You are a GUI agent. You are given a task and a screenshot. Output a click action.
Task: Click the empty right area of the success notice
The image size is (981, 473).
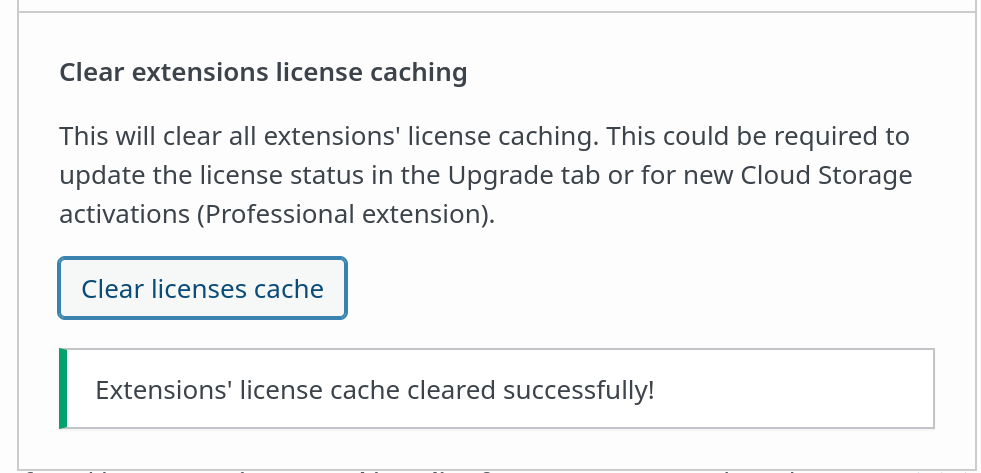(800, 389)
